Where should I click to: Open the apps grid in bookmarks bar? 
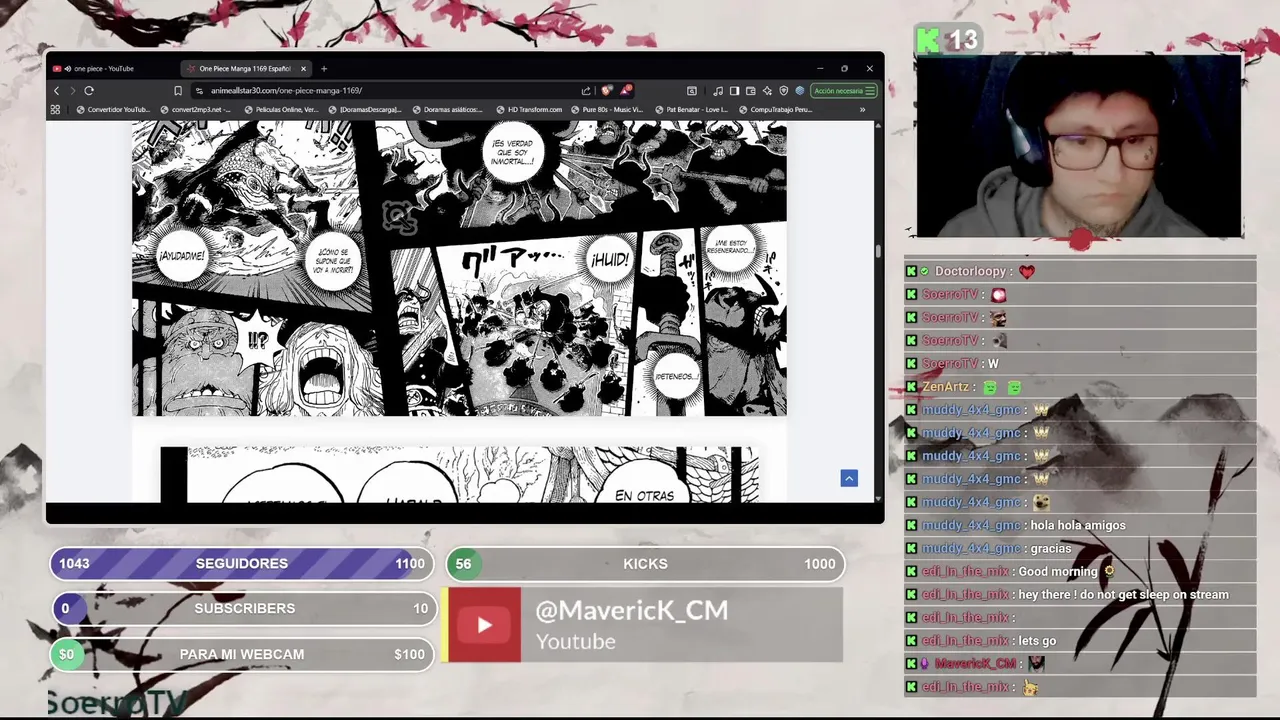(55, 109)
